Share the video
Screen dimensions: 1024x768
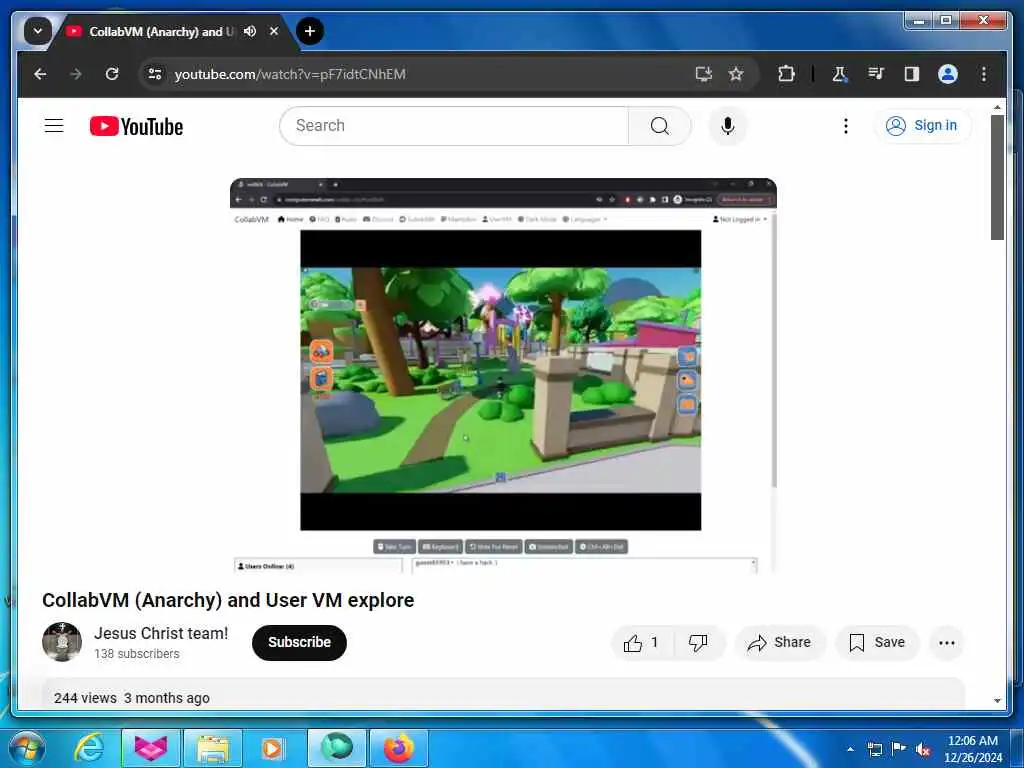(x=780, y=643)
